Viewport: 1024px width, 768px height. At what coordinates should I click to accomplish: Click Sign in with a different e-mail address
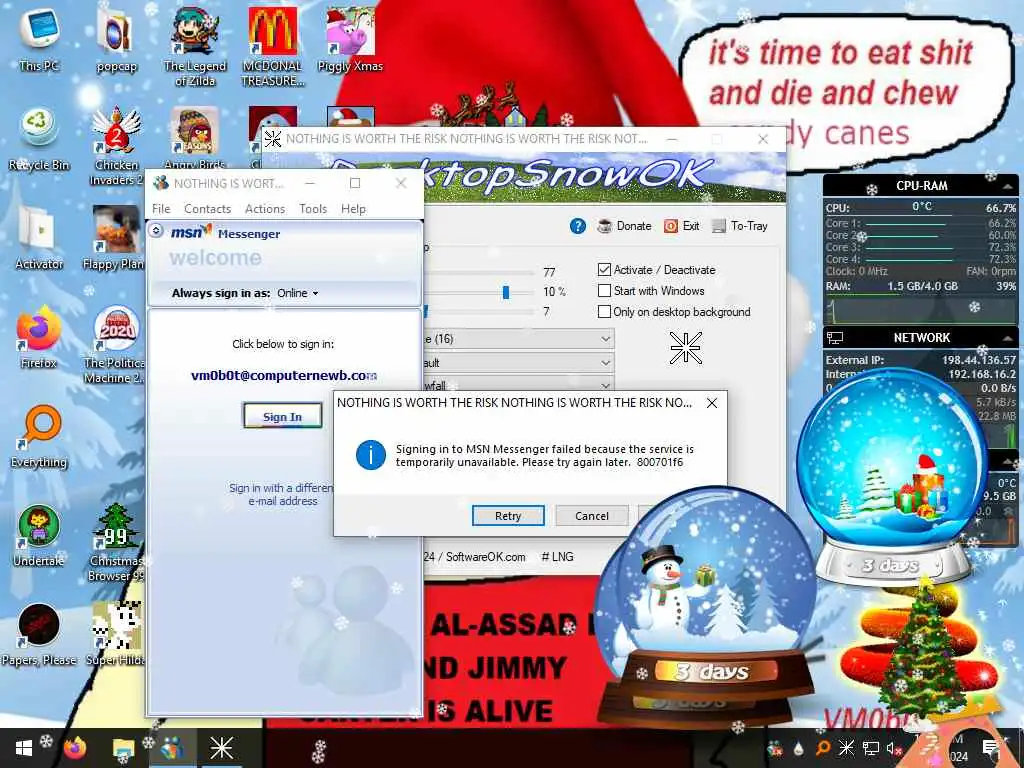coord(282,494)
